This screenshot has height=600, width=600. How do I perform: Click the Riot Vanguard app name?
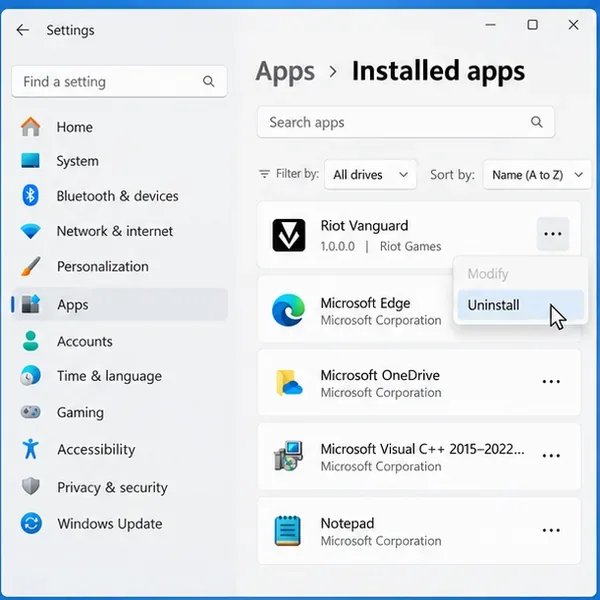[x=364, y=225]
